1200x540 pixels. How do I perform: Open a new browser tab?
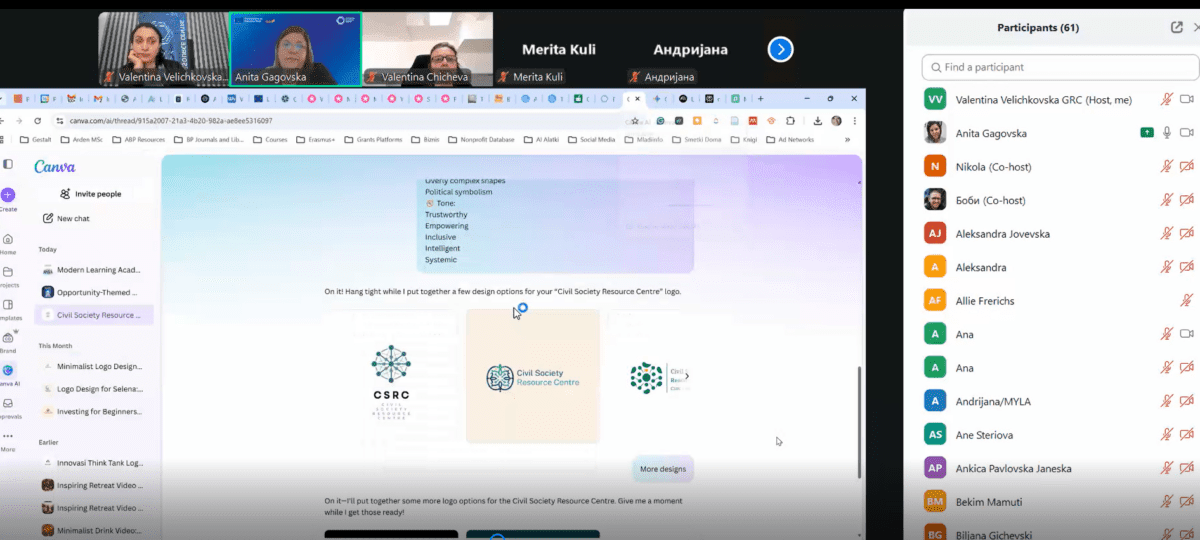tap(761, 99)
